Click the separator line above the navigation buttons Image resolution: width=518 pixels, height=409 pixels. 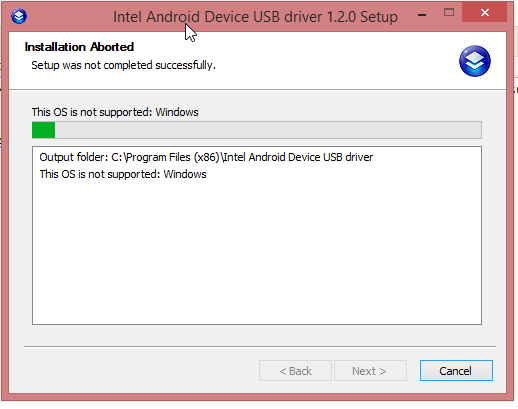point(260,346)
